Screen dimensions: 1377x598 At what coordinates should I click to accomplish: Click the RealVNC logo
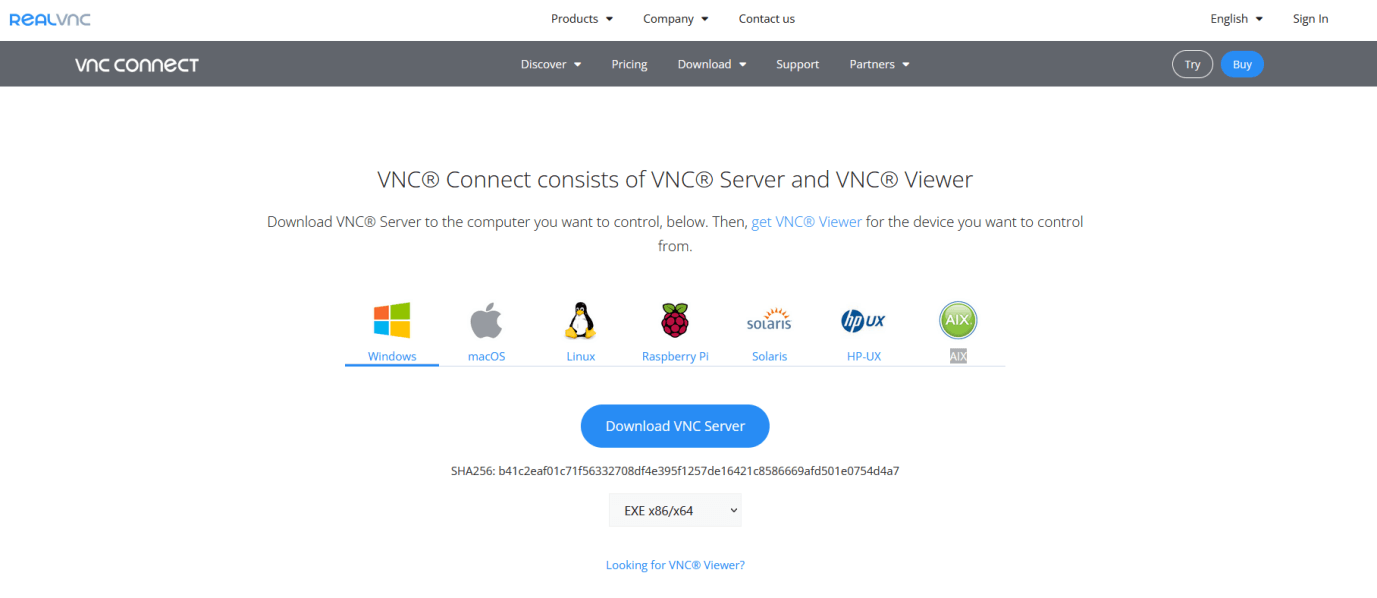click(49, 19)
